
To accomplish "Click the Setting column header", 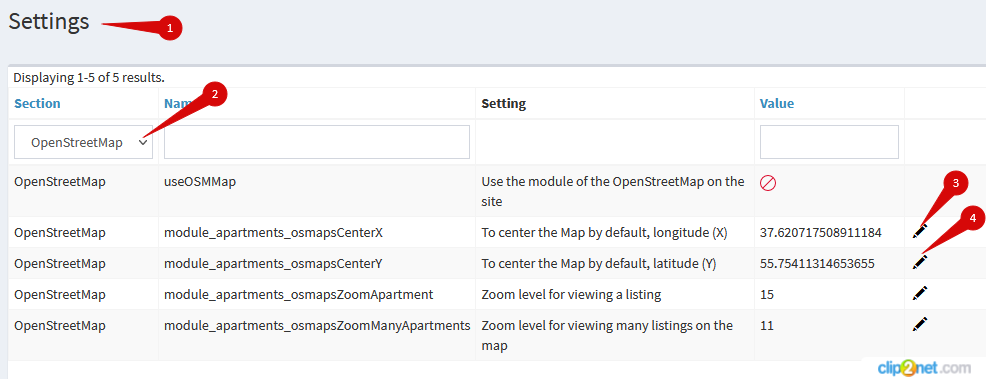I will tap(504, 104).
